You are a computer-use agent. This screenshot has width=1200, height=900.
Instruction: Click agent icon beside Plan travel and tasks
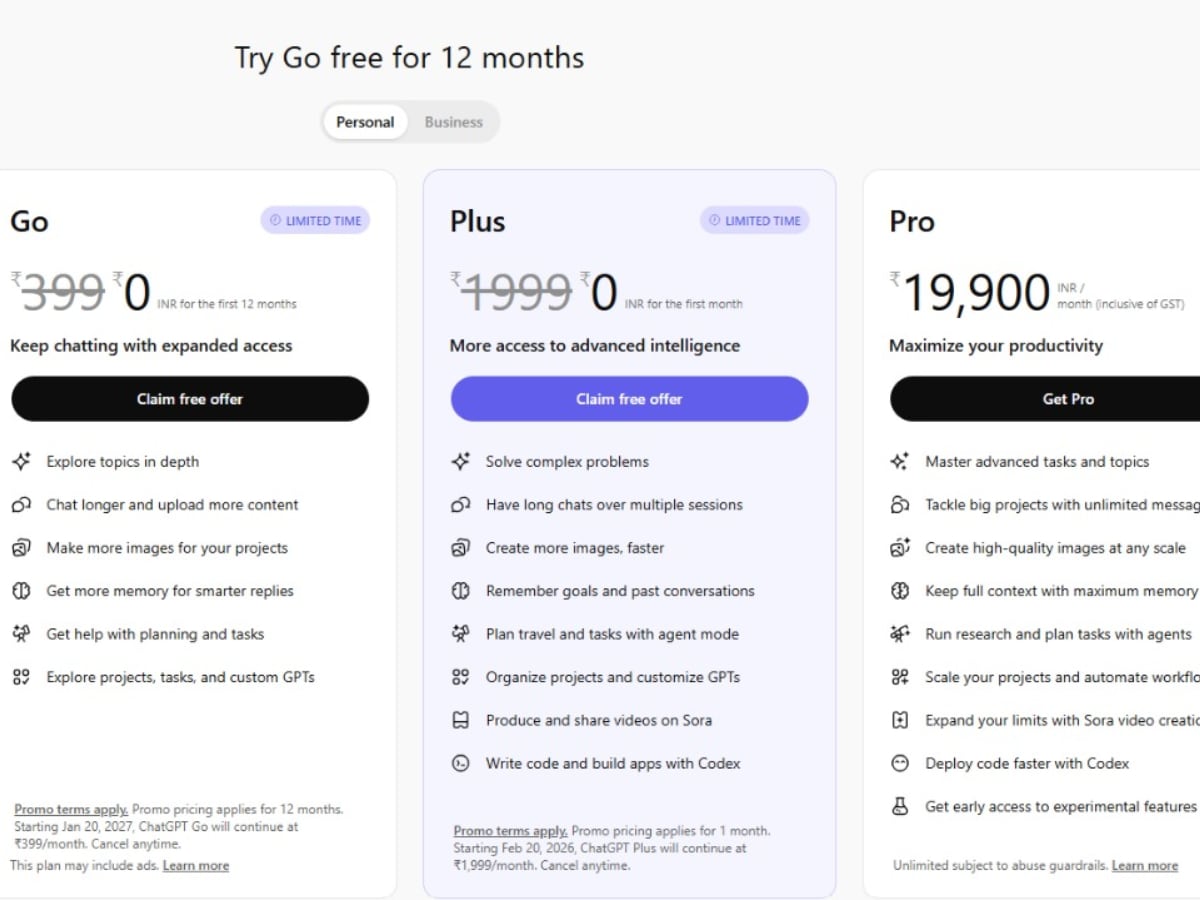[x=460, y=634]
